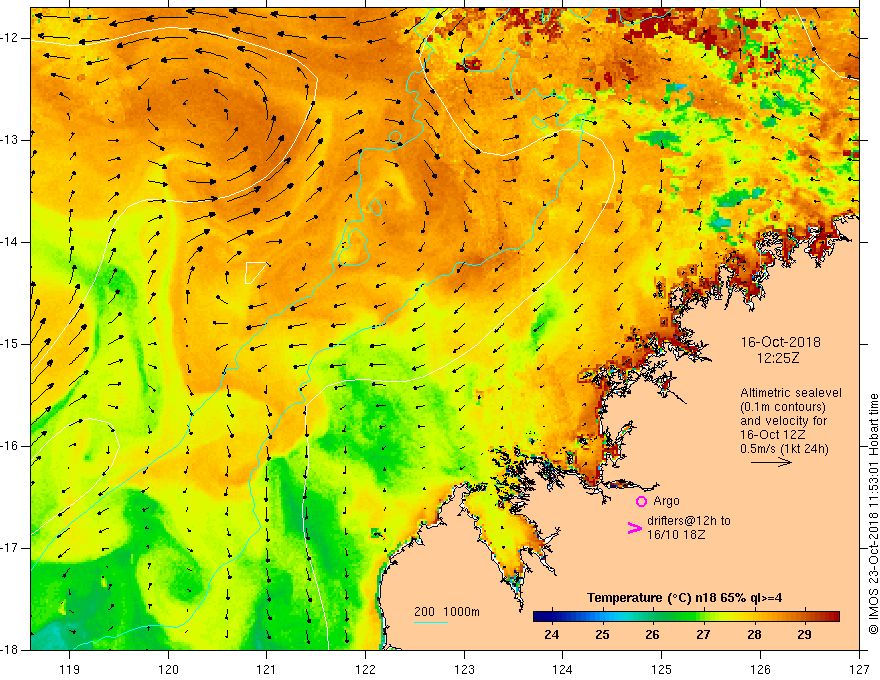Click the '200 1000m' depth label
Viewport: 880px width, 680px height.
coord(447,612)
